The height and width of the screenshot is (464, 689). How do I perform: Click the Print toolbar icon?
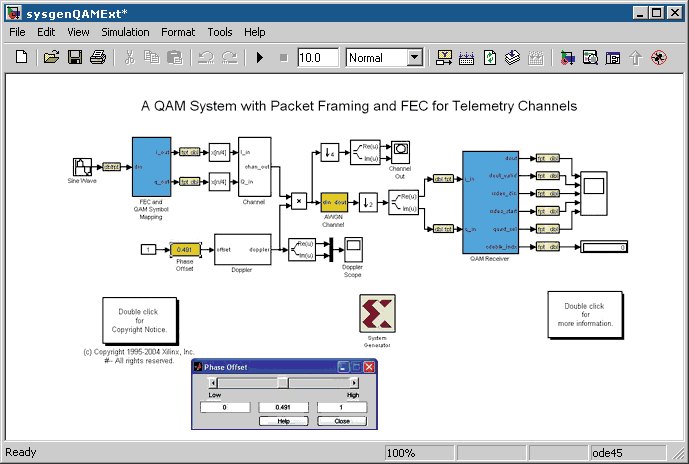coord(97,58)
